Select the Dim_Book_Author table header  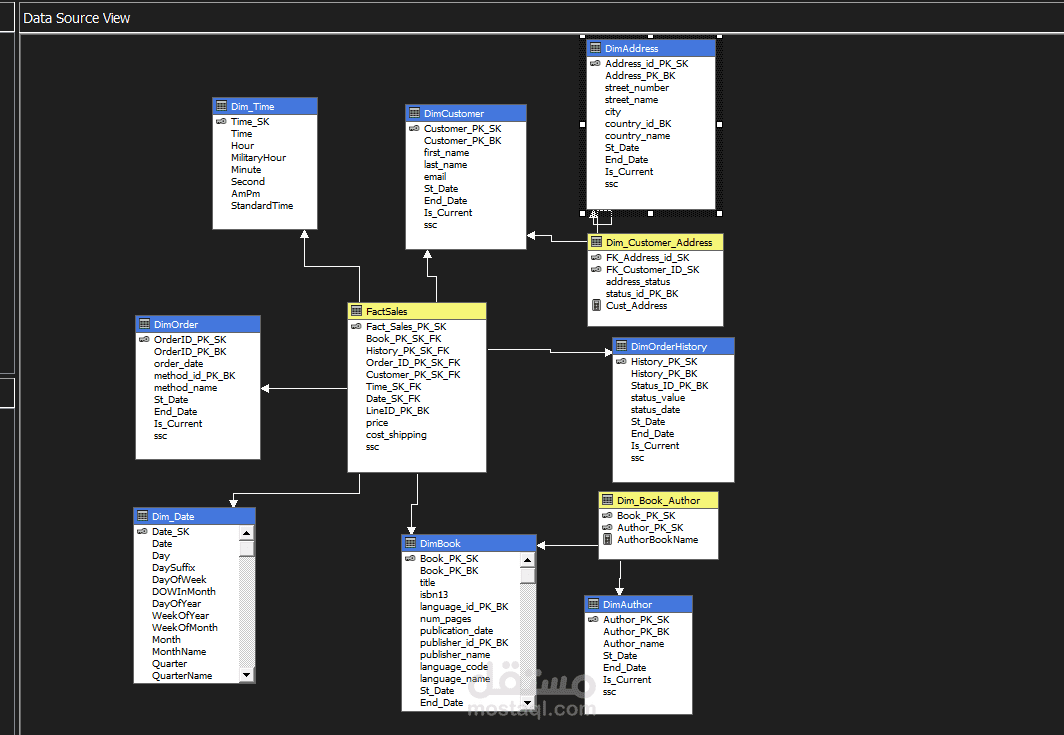coord(658,500)
